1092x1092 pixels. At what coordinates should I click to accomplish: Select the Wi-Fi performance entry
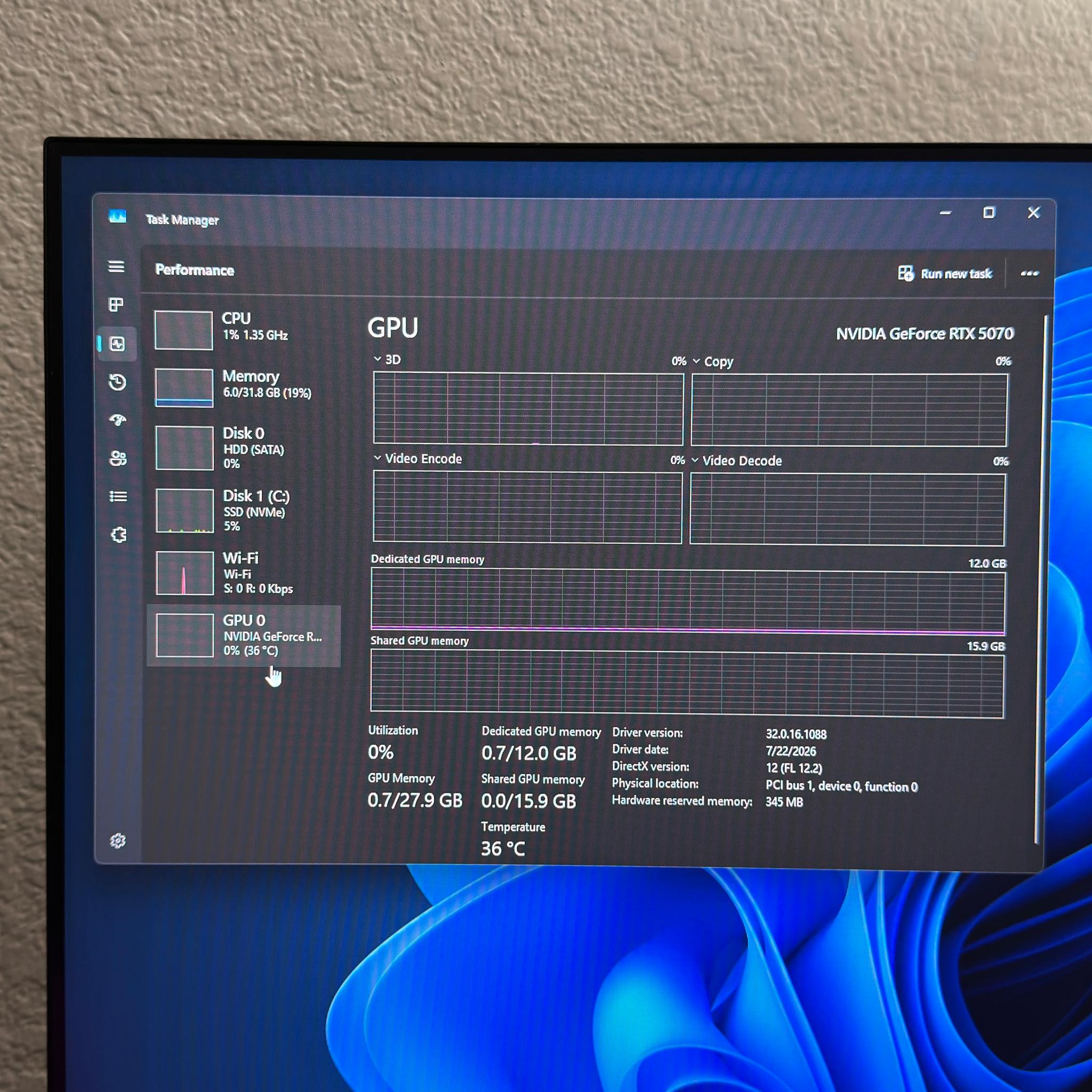[x=244, y=573]
